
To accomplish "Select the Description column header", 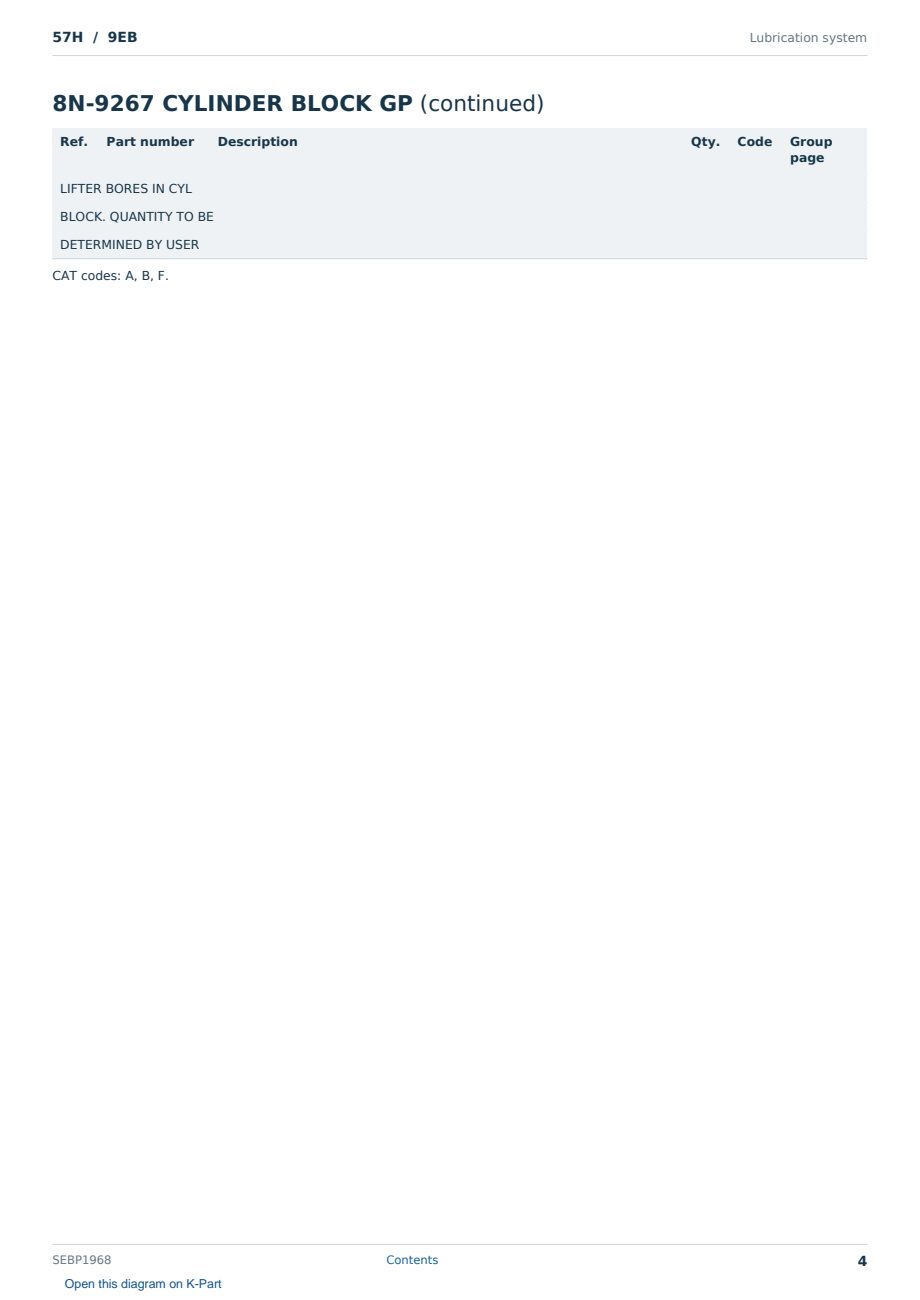I will 257,142.
